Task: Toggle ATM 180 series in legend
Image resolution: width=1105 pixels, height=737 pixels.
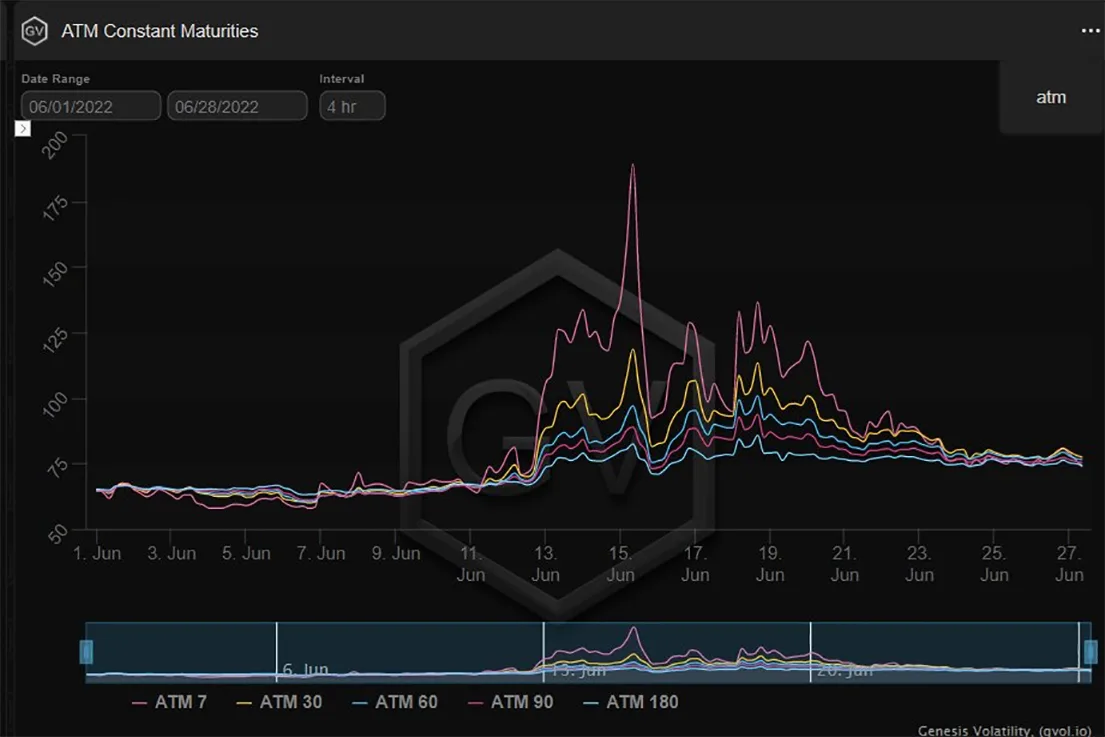Action: 631,702
